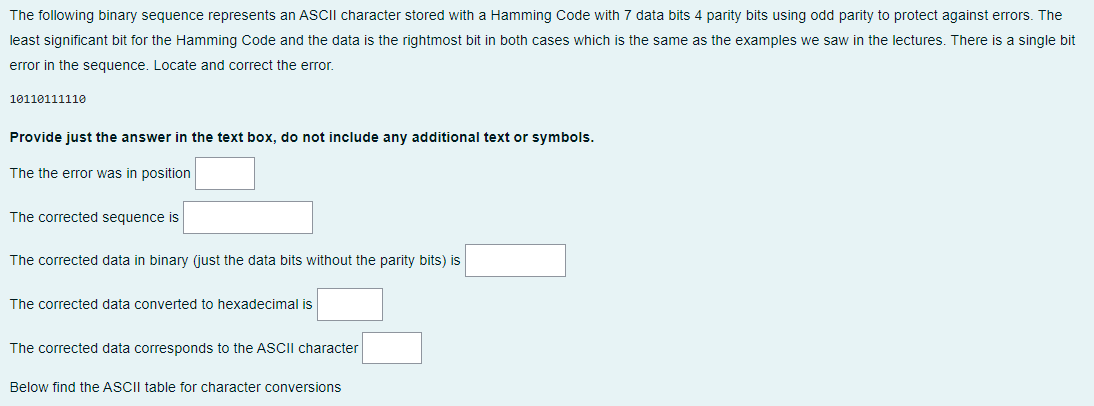Viewport: 1094px width, 406px height.
Task: Select the corrected data in binary box
Action: 516,260
